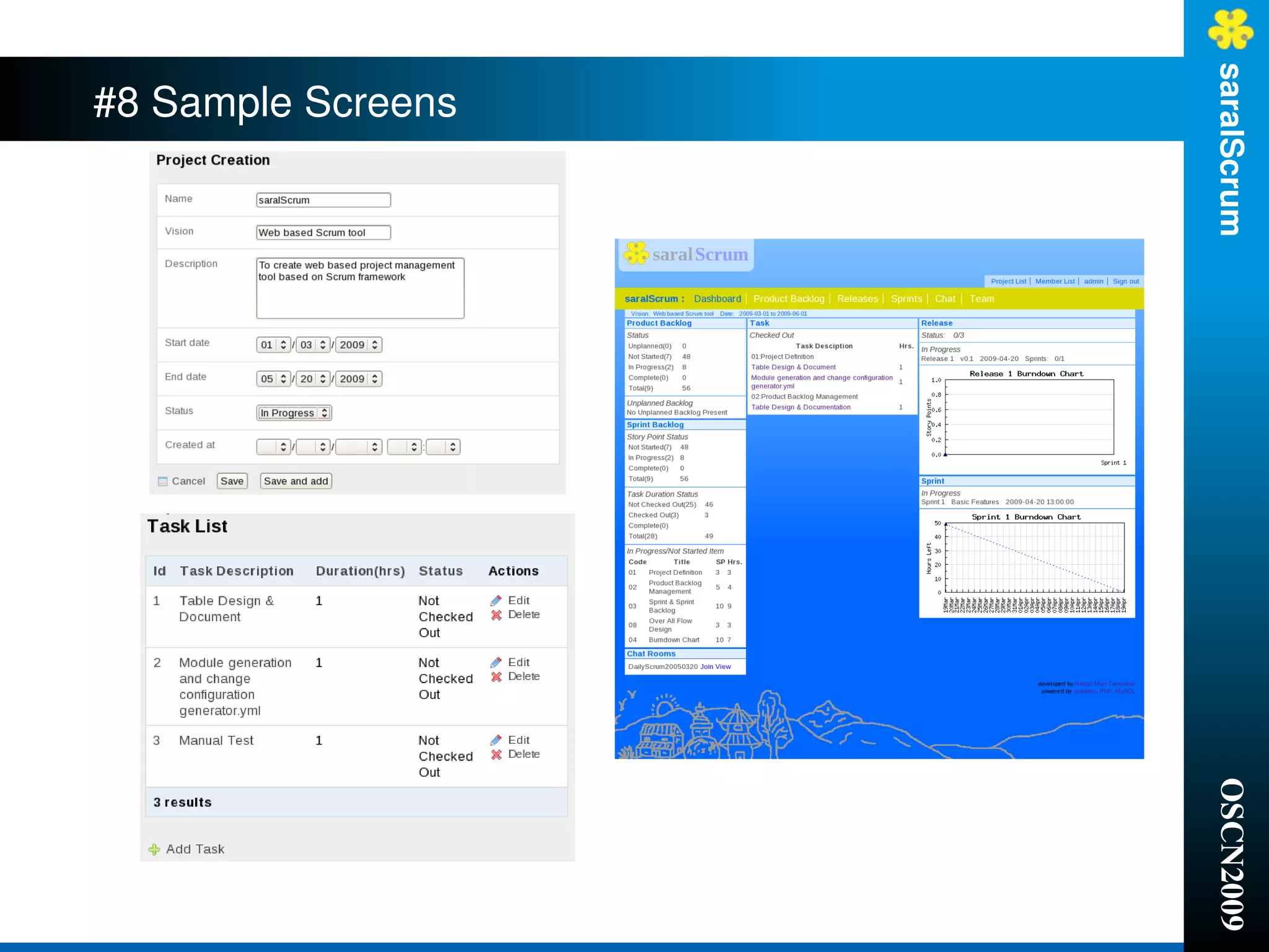1269x952 pixels.
Task: Click the Burndown Chart item in progress list
Action: coord(674,640)
